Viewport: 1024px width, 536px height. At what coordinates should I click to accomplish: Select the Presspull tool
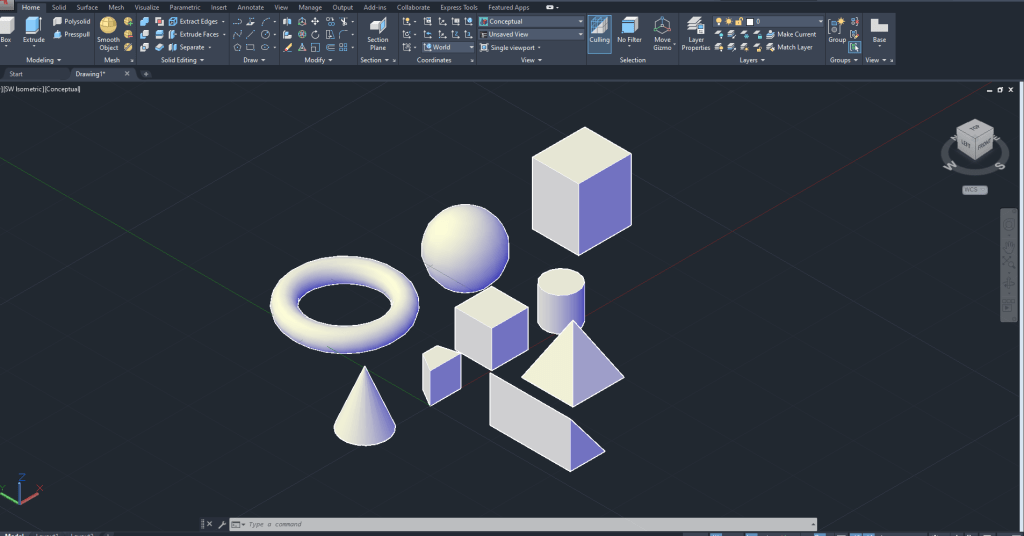71,34
